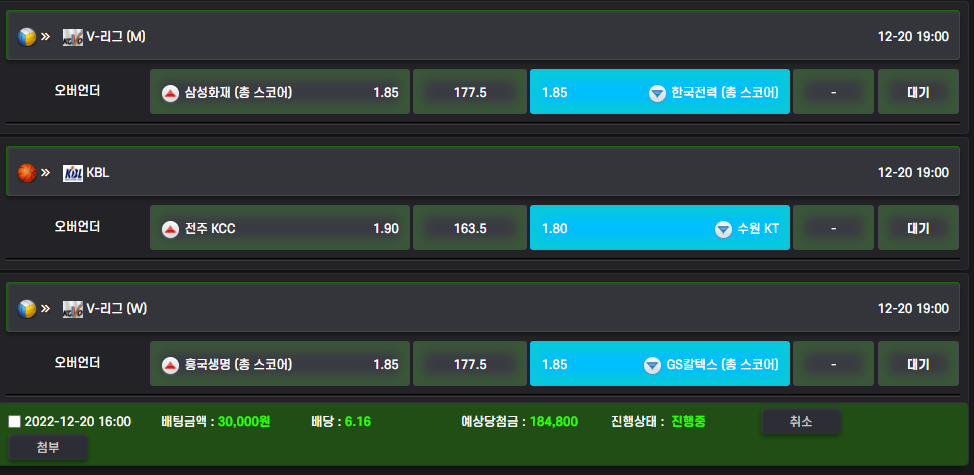Click the volleyball icon in V-리그 (W) header
Viewport: 974px width, 475px height.
(x=27, y=309)
